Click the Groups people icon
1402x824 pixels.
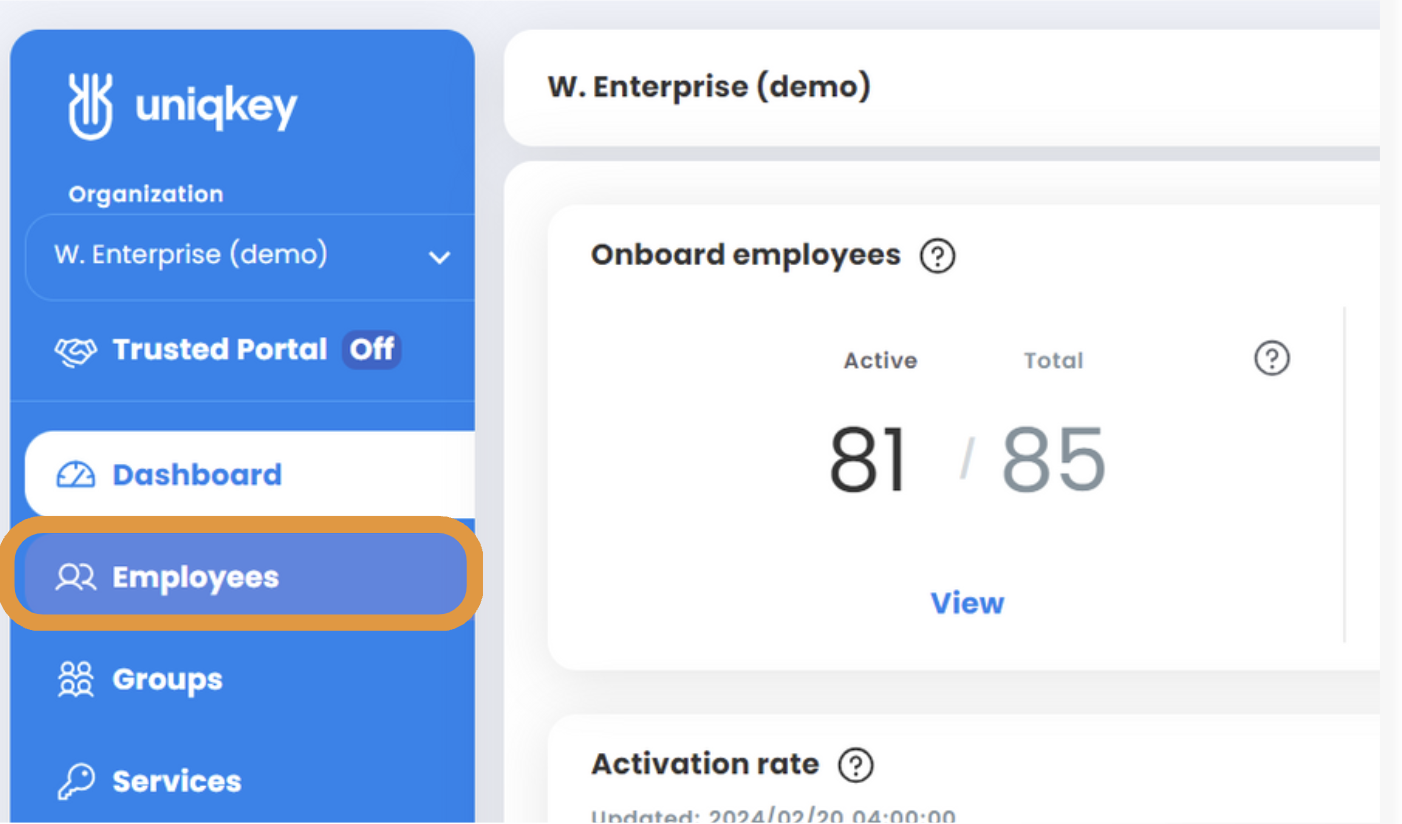(76, 679)
